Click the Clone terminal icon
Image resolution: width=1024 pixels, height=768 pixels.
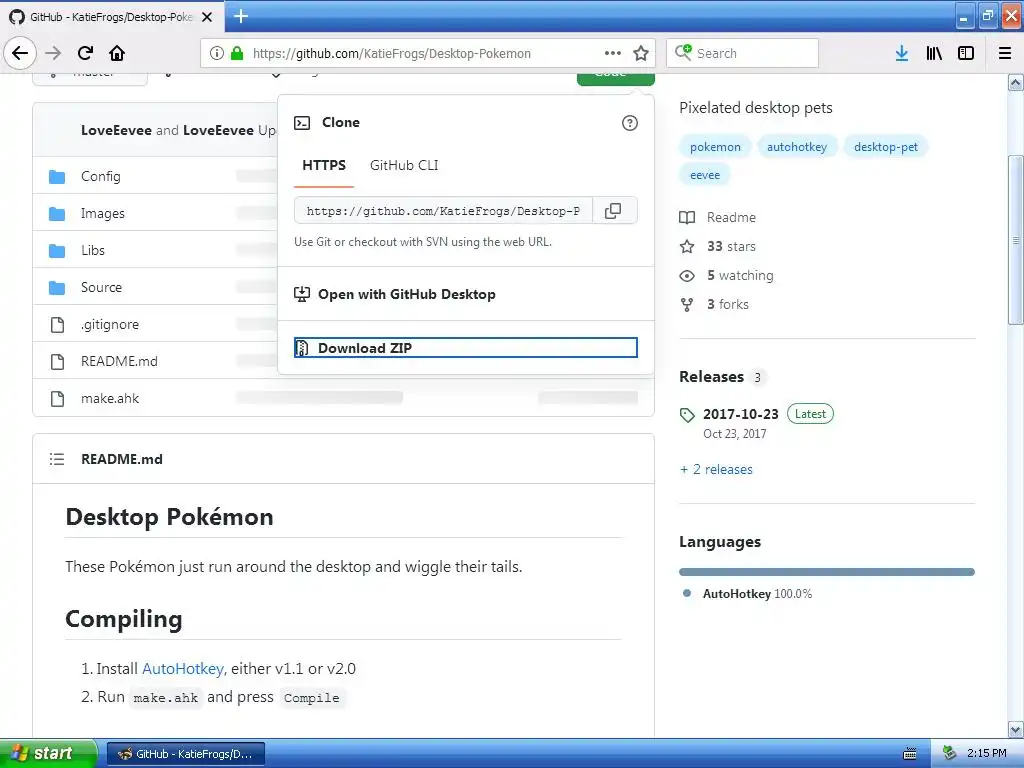point(302,123)
